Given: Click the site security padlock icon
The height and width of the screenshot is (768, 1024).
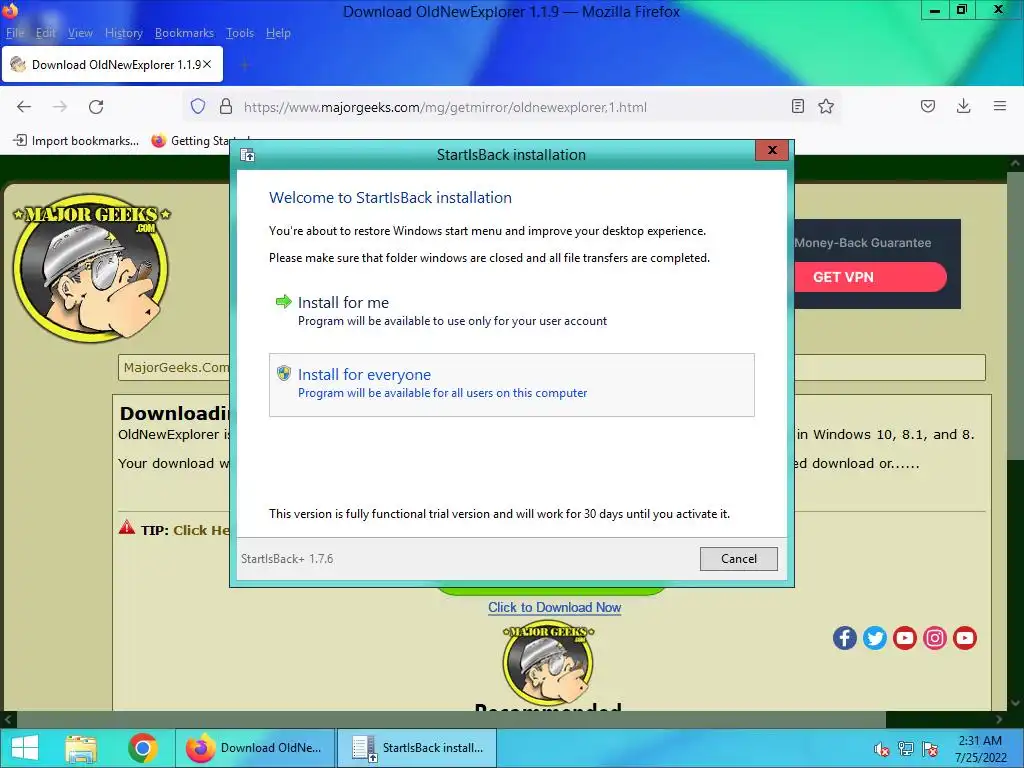Looking at the screenshot, I should [x=226, y=106].
